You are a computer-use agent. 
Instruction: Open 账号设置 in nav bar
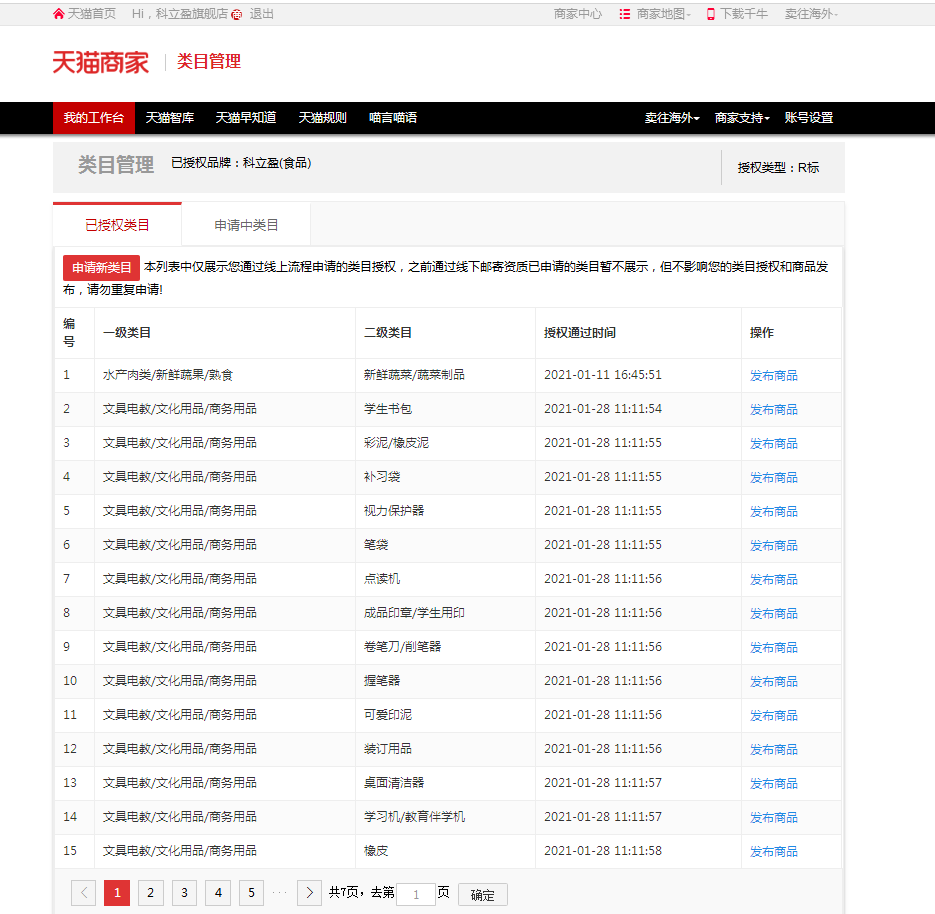tap(809, 118)
